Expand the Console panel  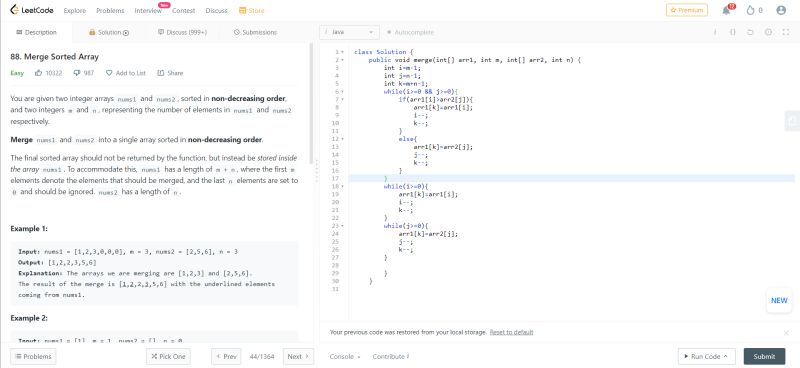coord(345,357)
